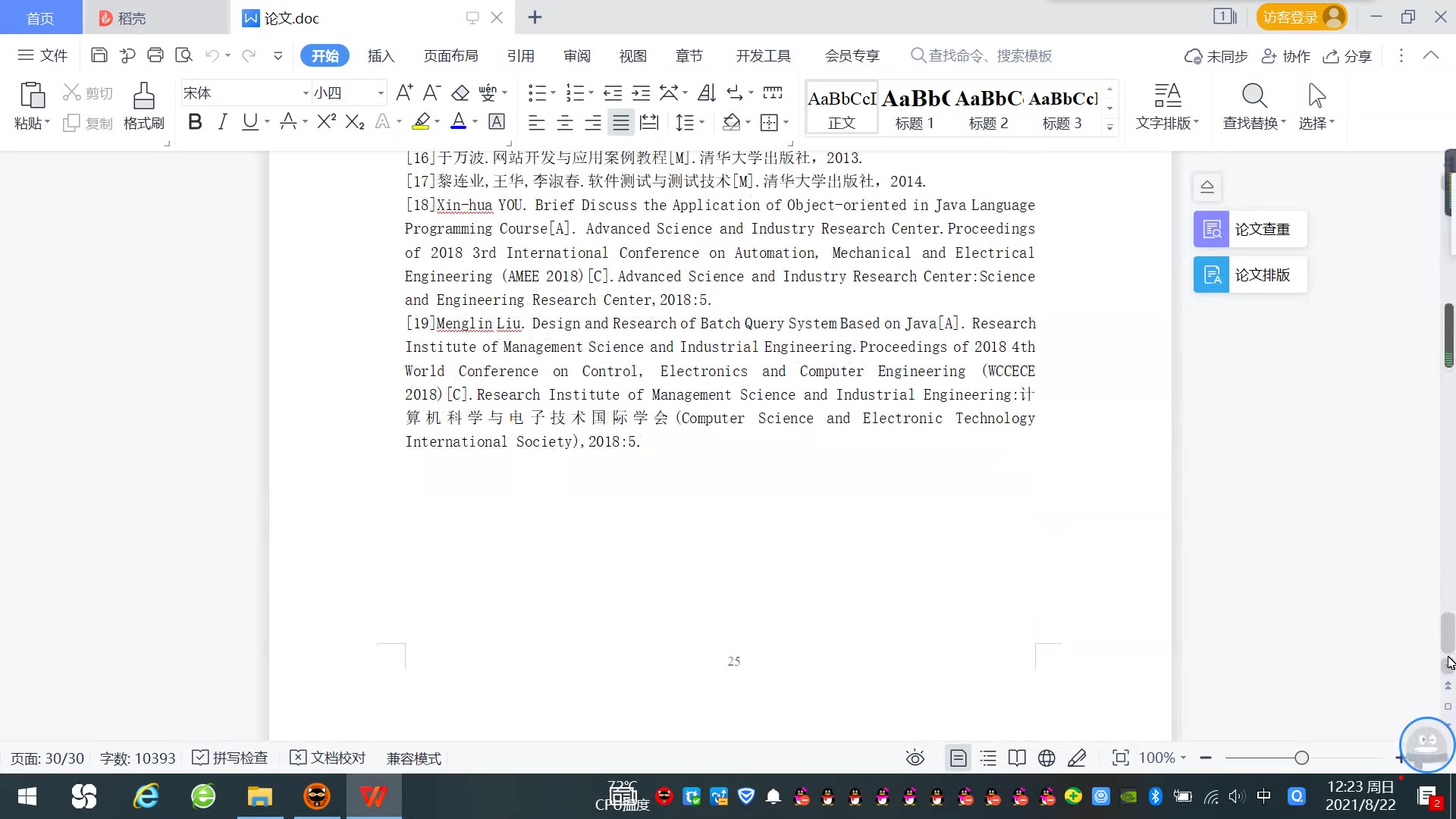Open font size dropdown 小四
The height and width of the screenshot is (819, 1456).
[x=381, y=93]
